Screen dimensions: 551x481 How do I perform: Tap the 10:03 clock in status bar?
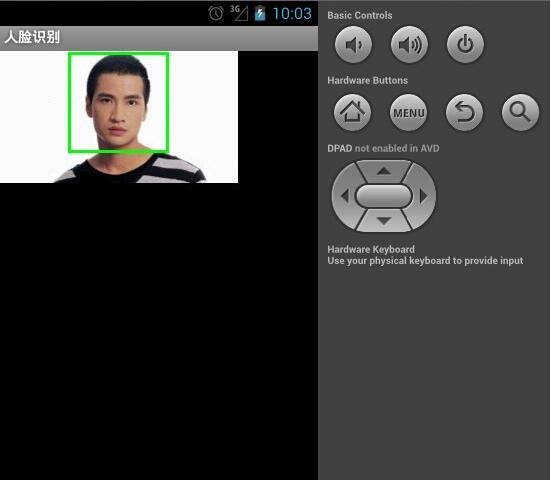(292, 14)
